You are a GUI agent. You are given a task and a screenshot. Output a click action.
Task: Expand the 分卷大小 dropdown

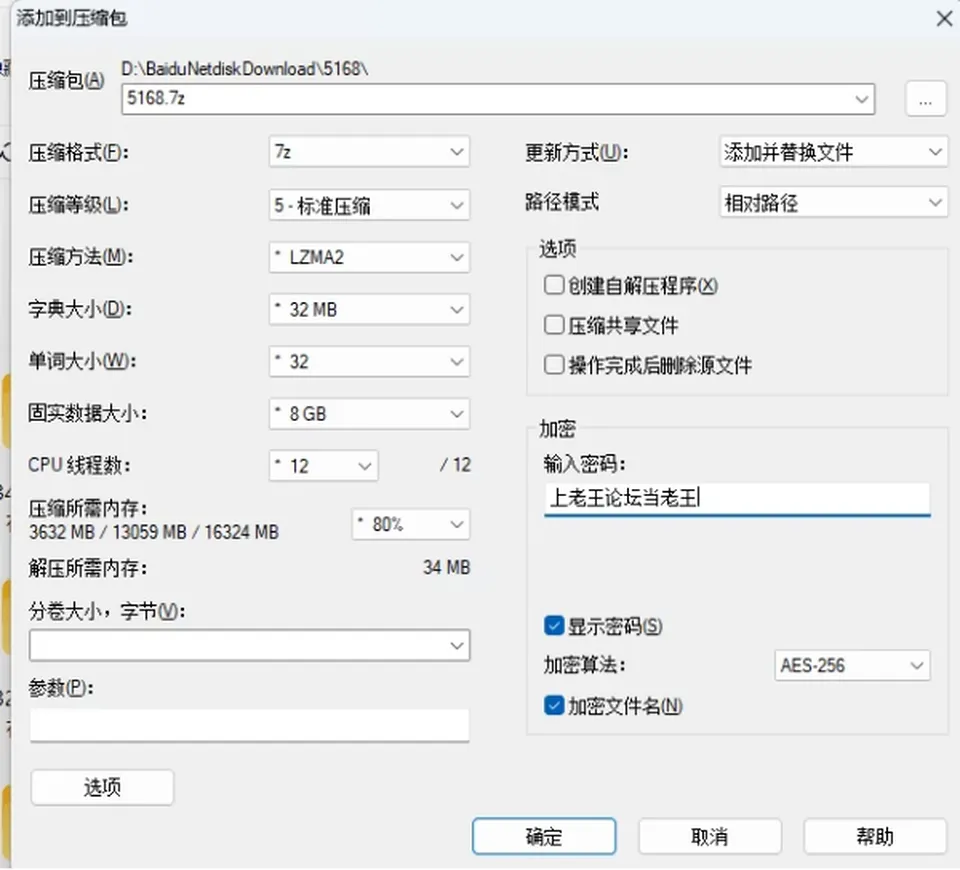coord(249,645)
